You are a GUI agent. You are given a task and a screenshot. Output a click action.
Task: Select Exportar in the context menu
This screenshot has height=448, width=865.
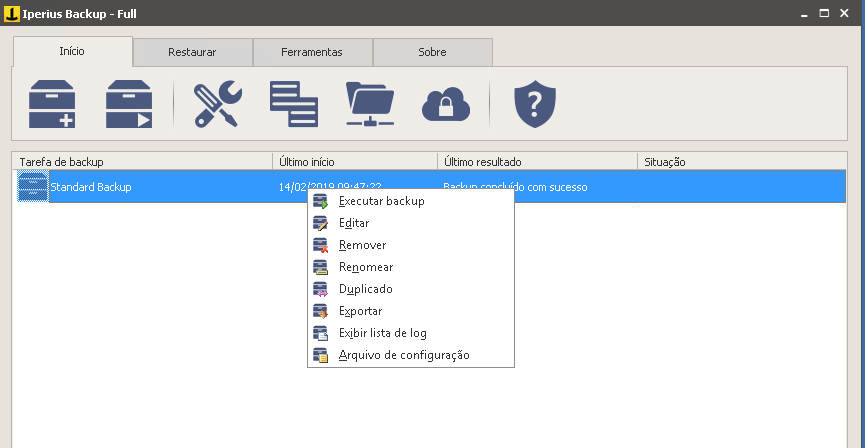coord(410,311)
